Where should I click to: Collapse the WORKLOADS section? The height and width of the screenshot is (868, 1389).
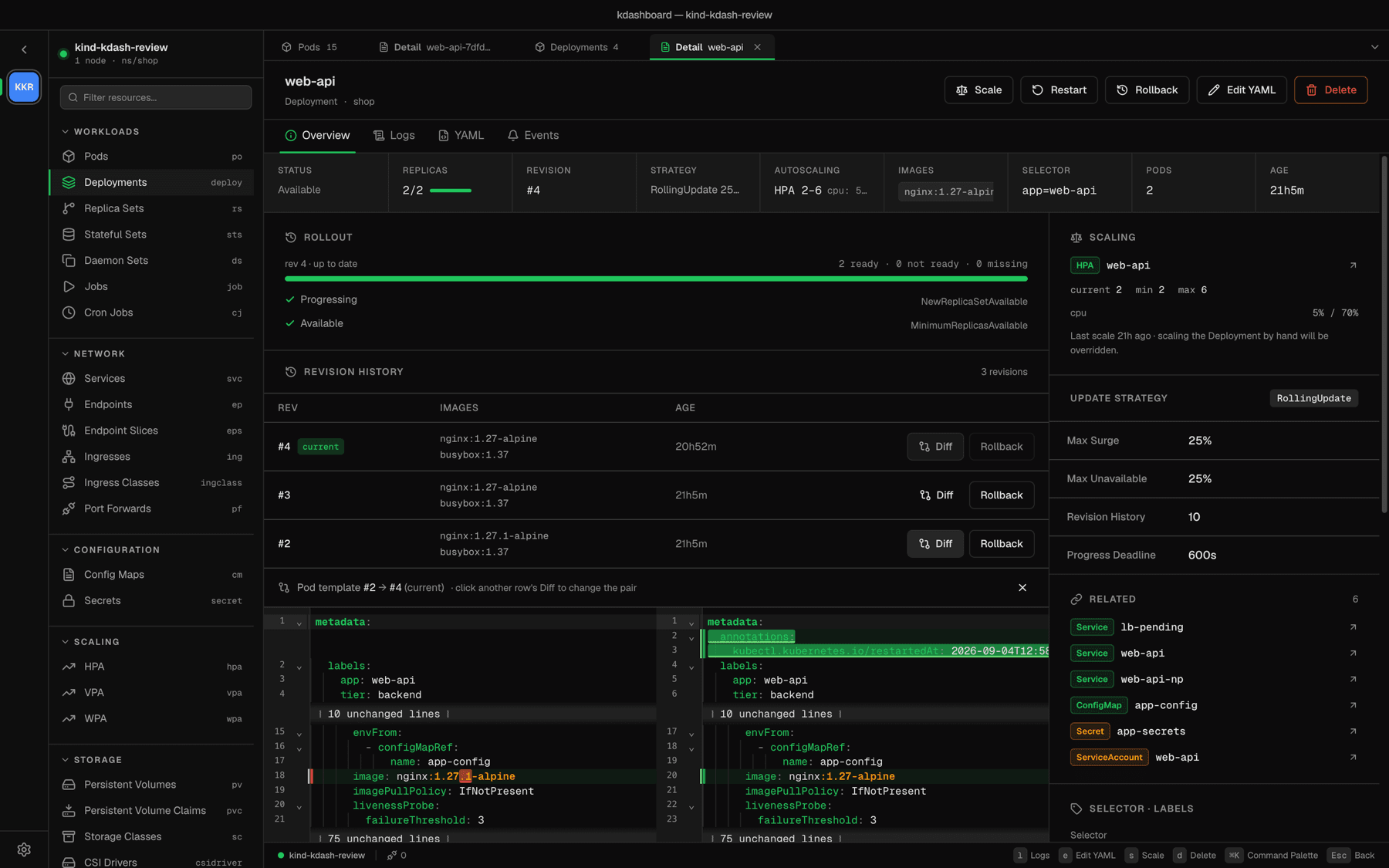[x=100, y=132]
